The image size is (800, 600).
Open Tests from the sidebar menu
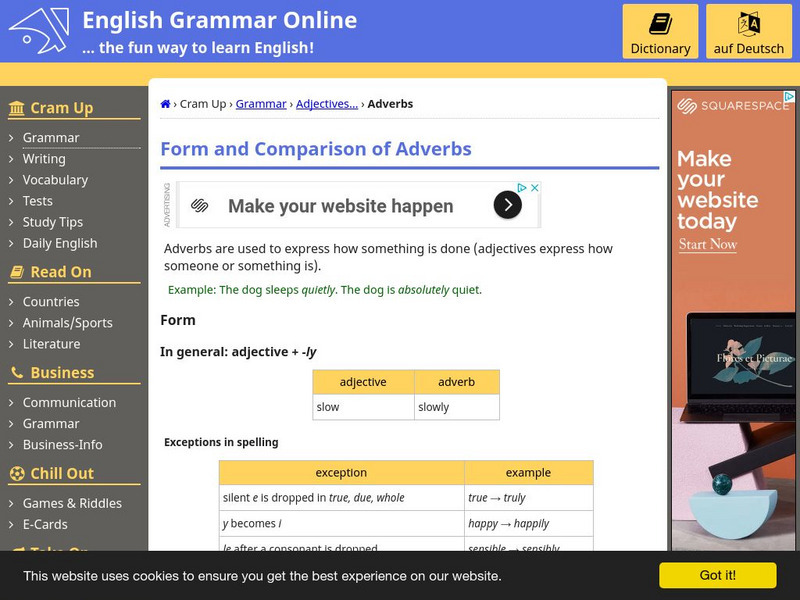coord(38,201)
